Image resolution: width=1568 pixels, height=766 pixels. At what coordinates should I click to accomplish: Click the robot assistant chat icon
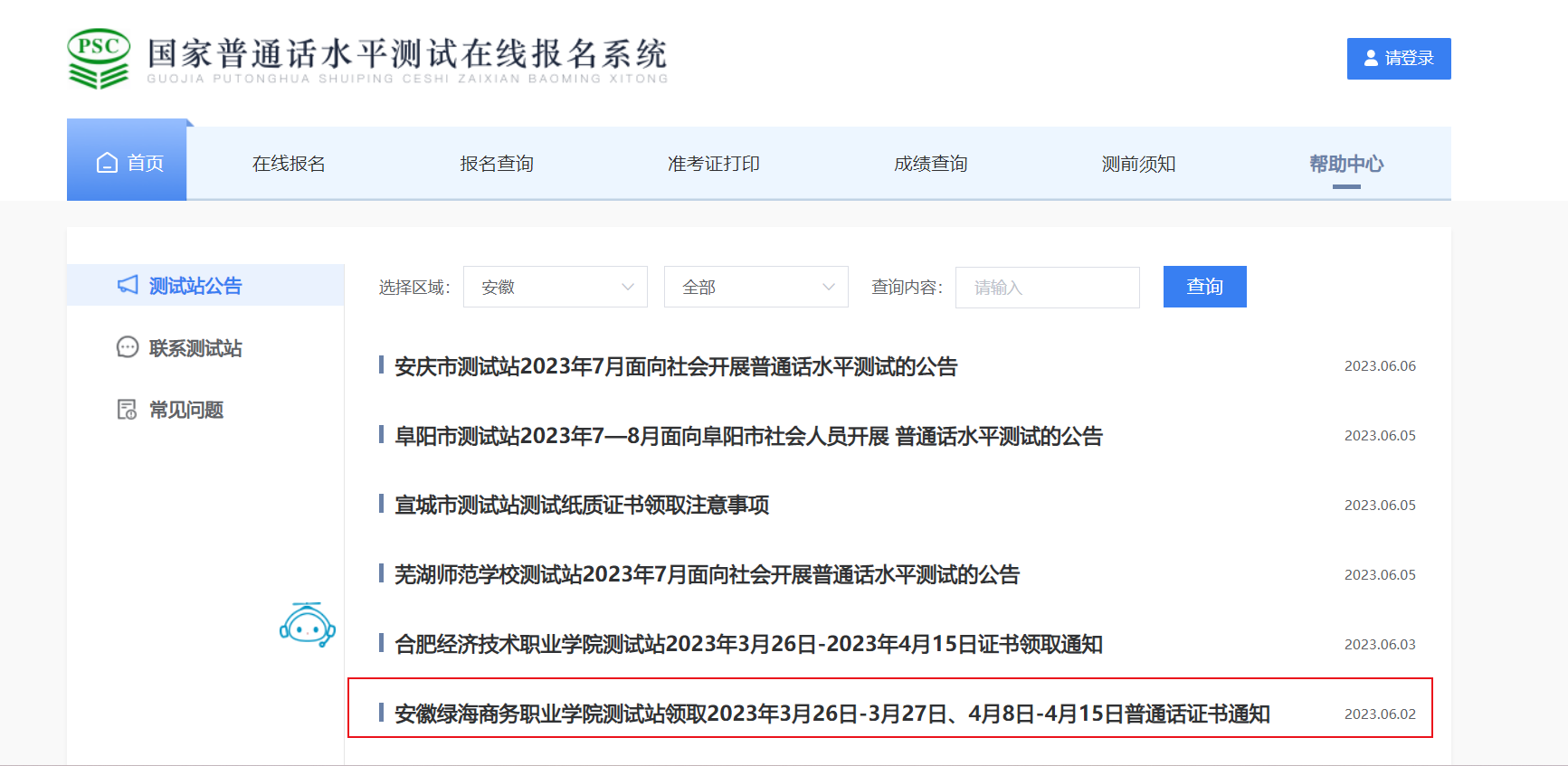pyautogui.click(x=308, y=624)
